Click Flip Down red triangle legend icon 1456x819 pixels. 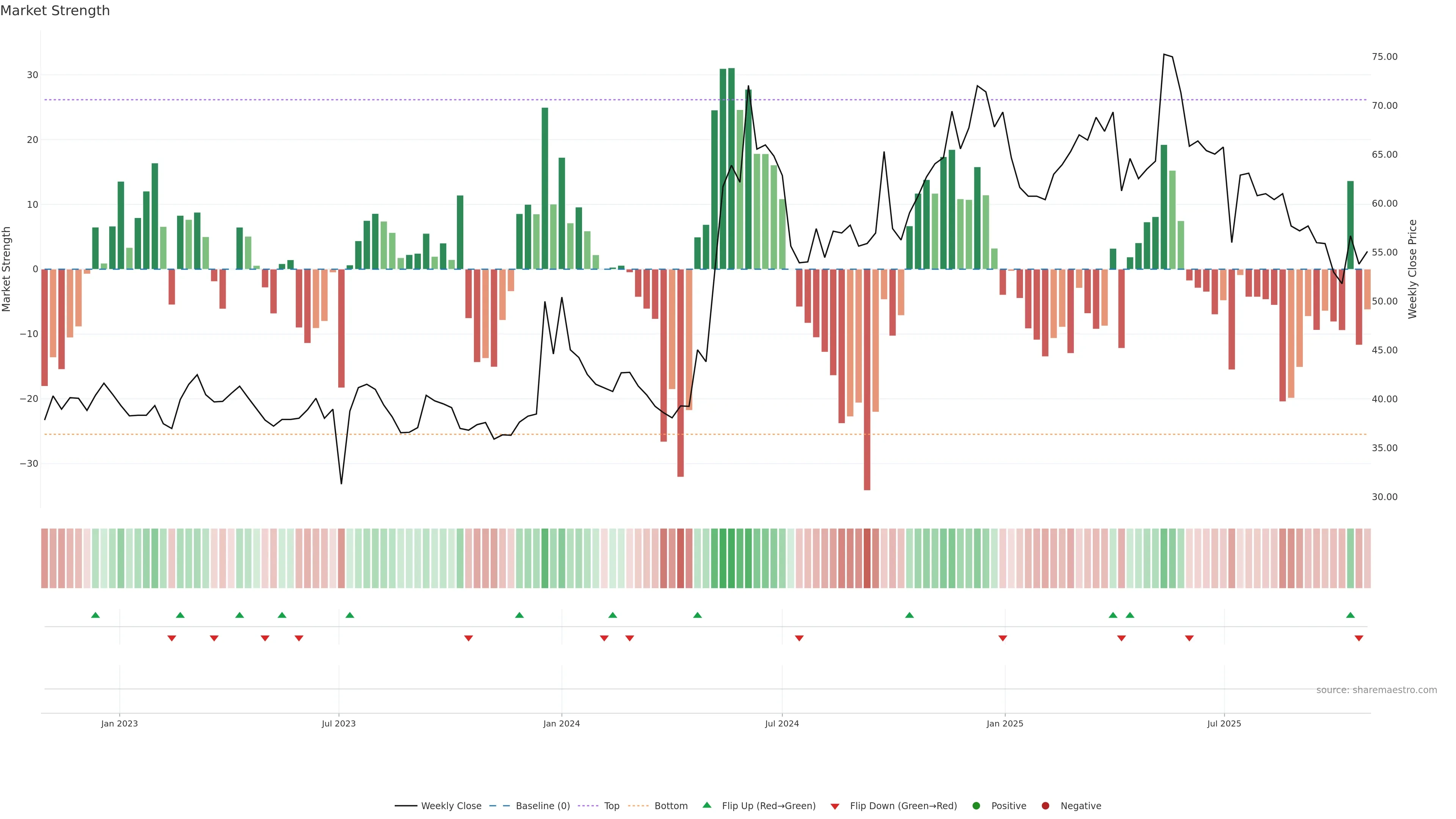click(x=835, y=806)
